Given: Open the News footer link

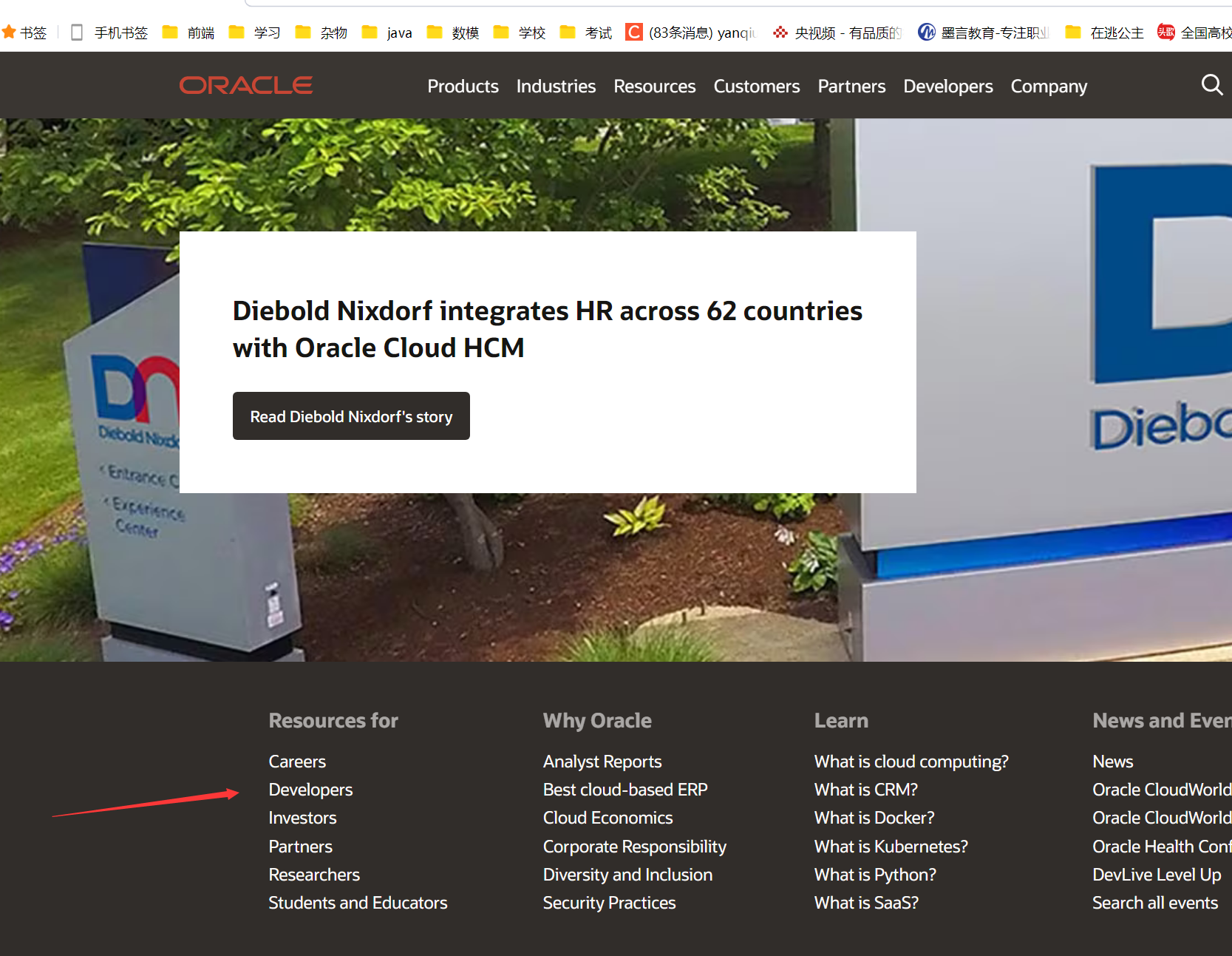Looking at the screenshot, I should [1112, 762].
